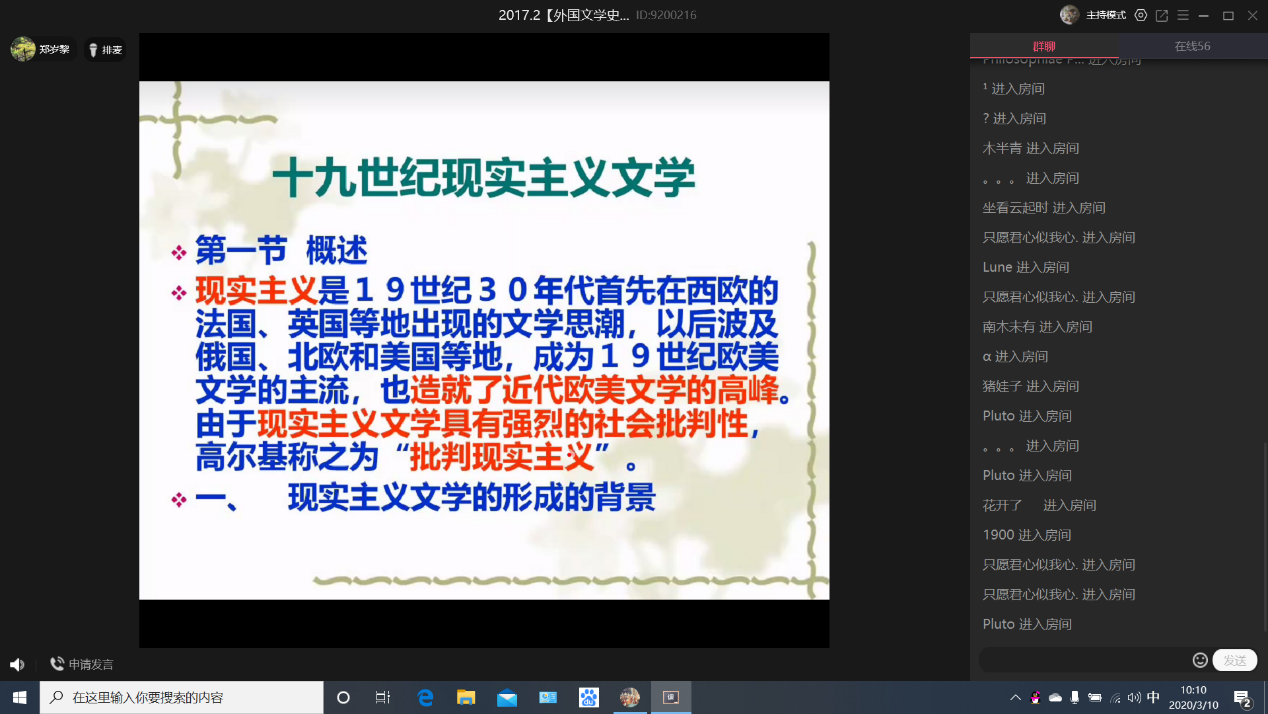Viewport: 1268px width, 714px height.
Task: Click the presenter avatar at top left
Action: coord(23,49)
